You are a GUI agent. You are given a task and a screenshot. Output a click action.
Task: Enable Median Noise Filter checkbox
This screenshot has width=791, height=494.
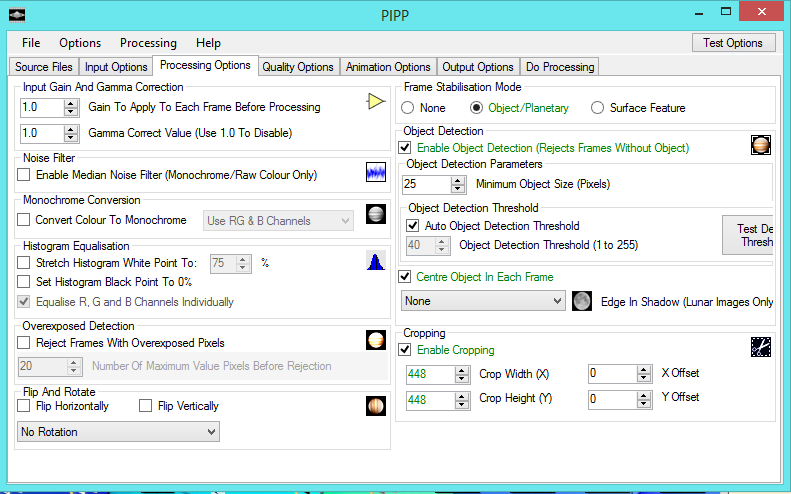pos(24,175)
